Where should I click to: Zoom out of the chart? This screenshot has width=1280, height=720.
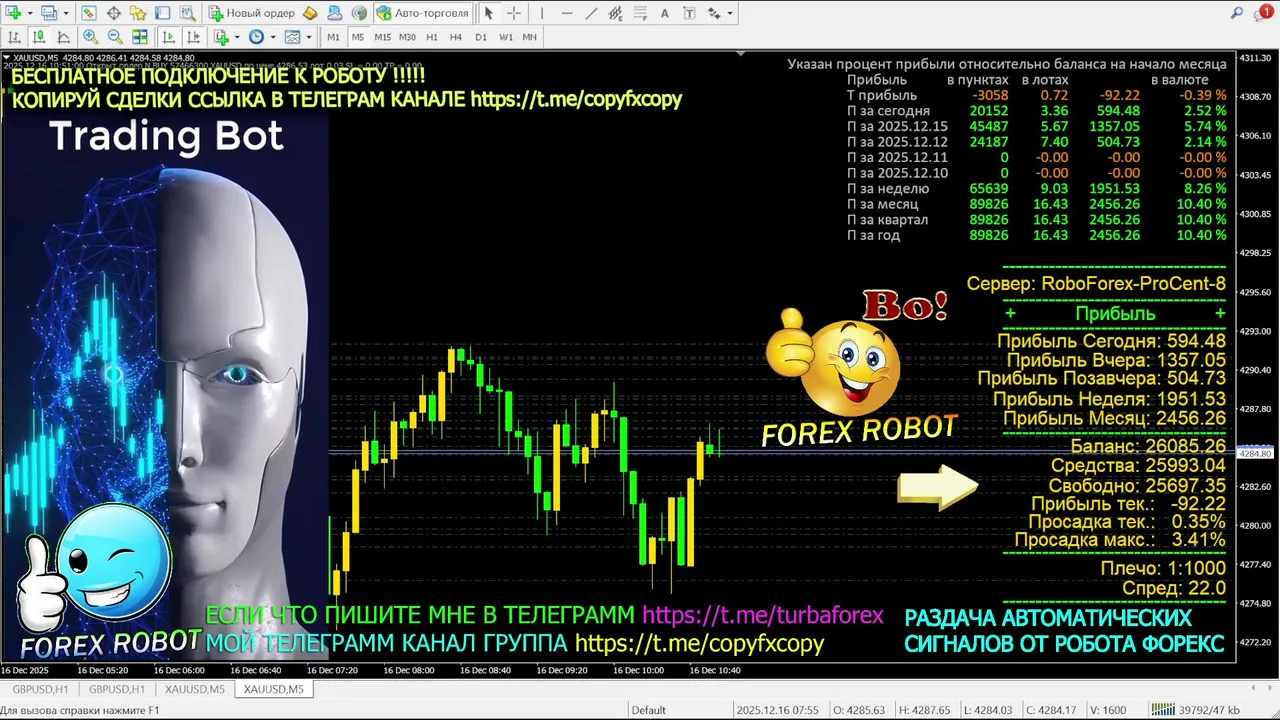coord(115,37)
